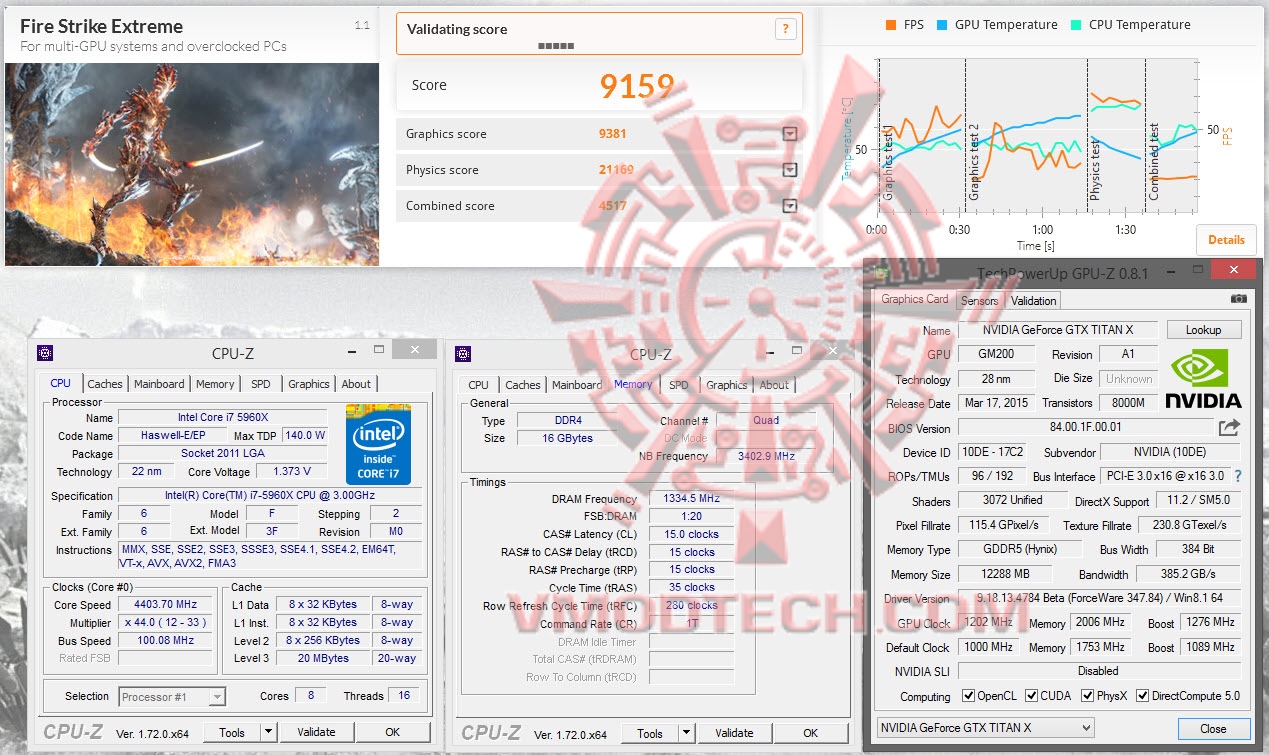Click the Bus Interface question mark icon
The width and height of the screenshot is (1269, 755).
point(1237,477)
